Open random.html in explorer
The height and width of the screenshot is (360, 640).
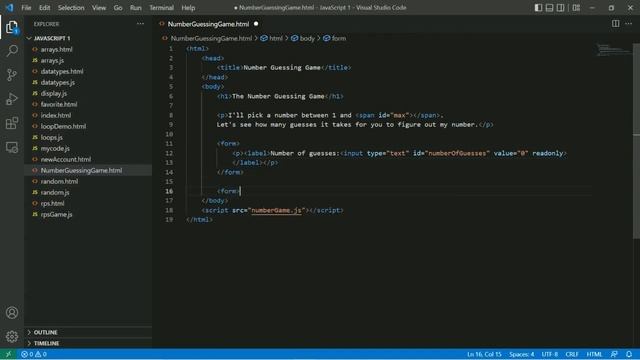click(59, 182)
